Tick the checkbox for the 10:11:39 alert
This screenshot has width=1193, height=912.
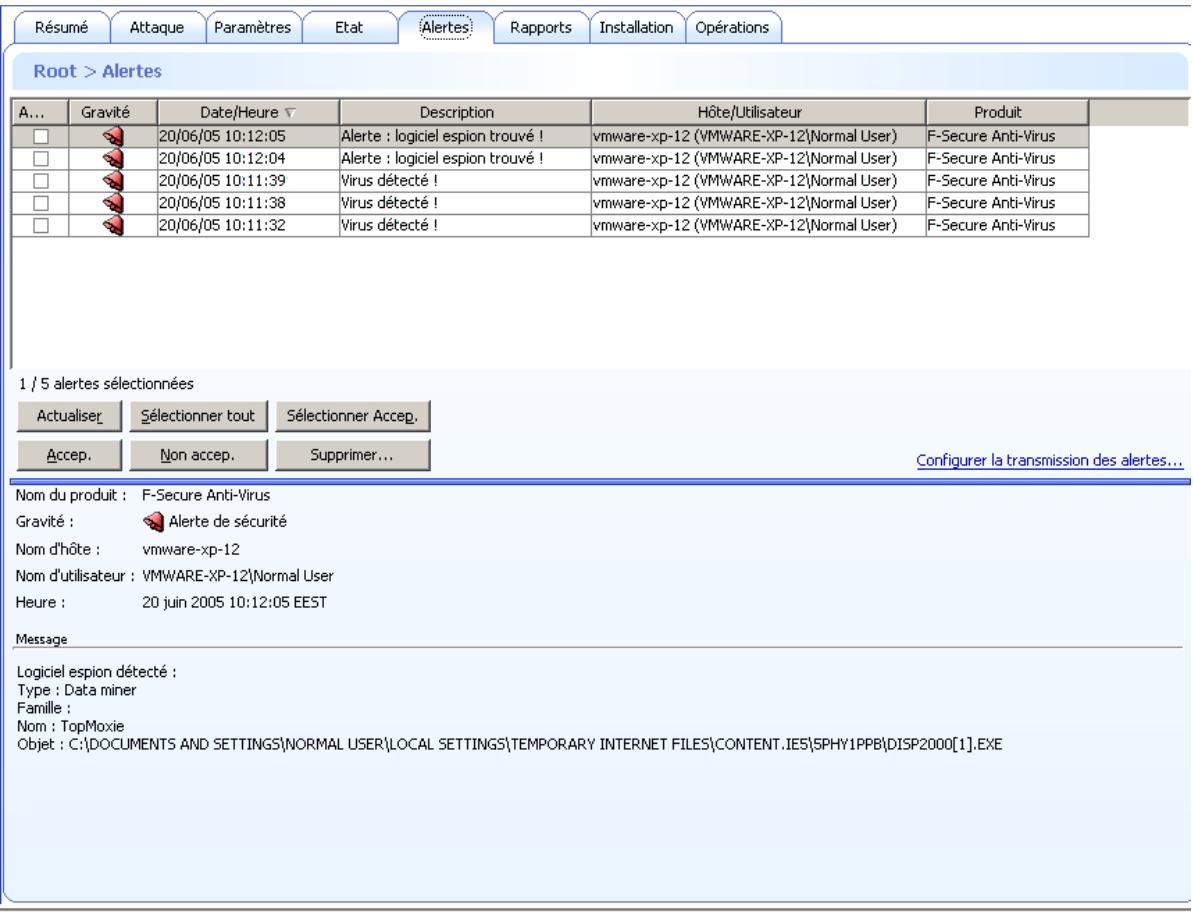[41, 181]
